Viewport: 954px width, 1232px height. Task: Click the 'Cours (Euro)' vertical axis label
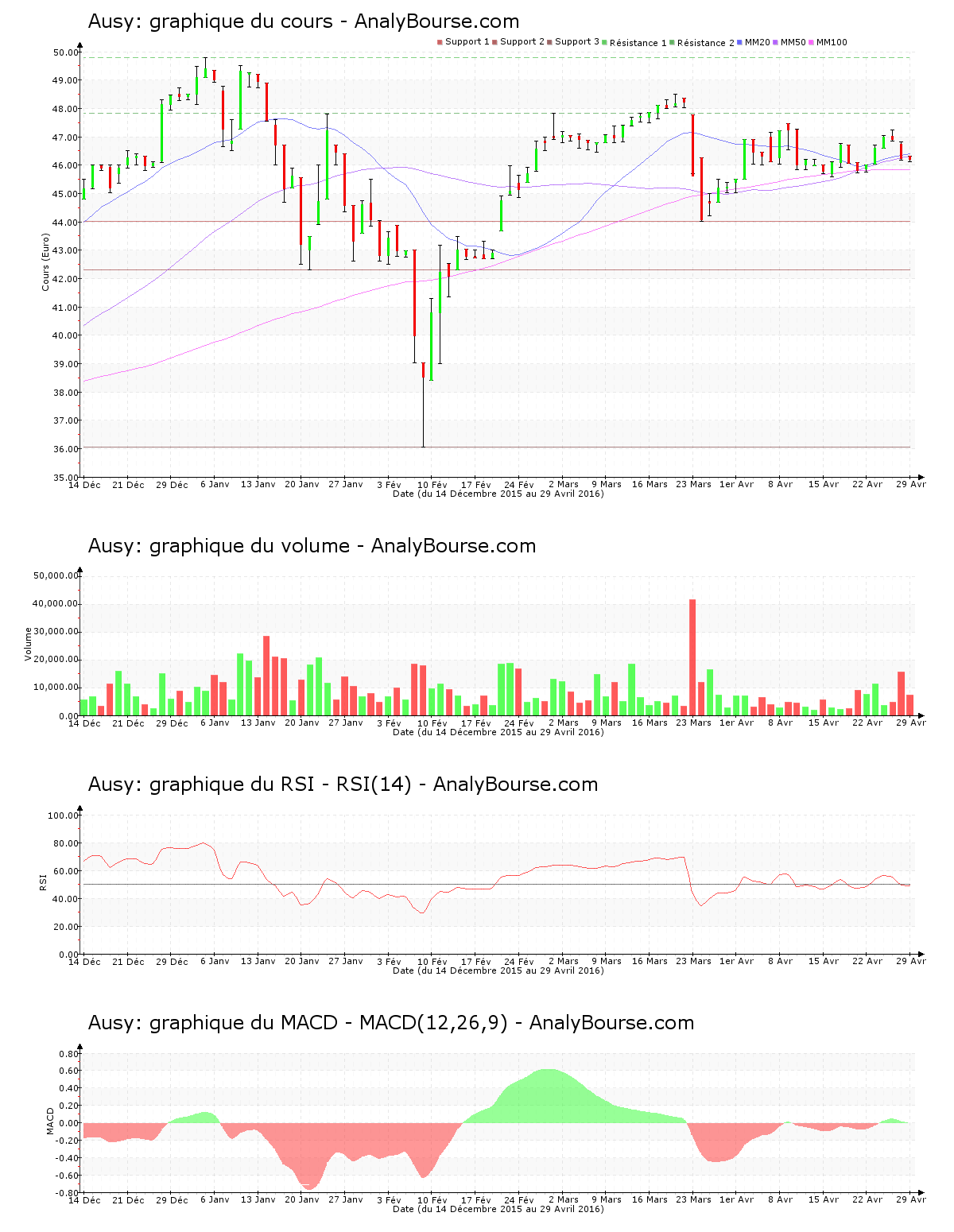point(46,262)
